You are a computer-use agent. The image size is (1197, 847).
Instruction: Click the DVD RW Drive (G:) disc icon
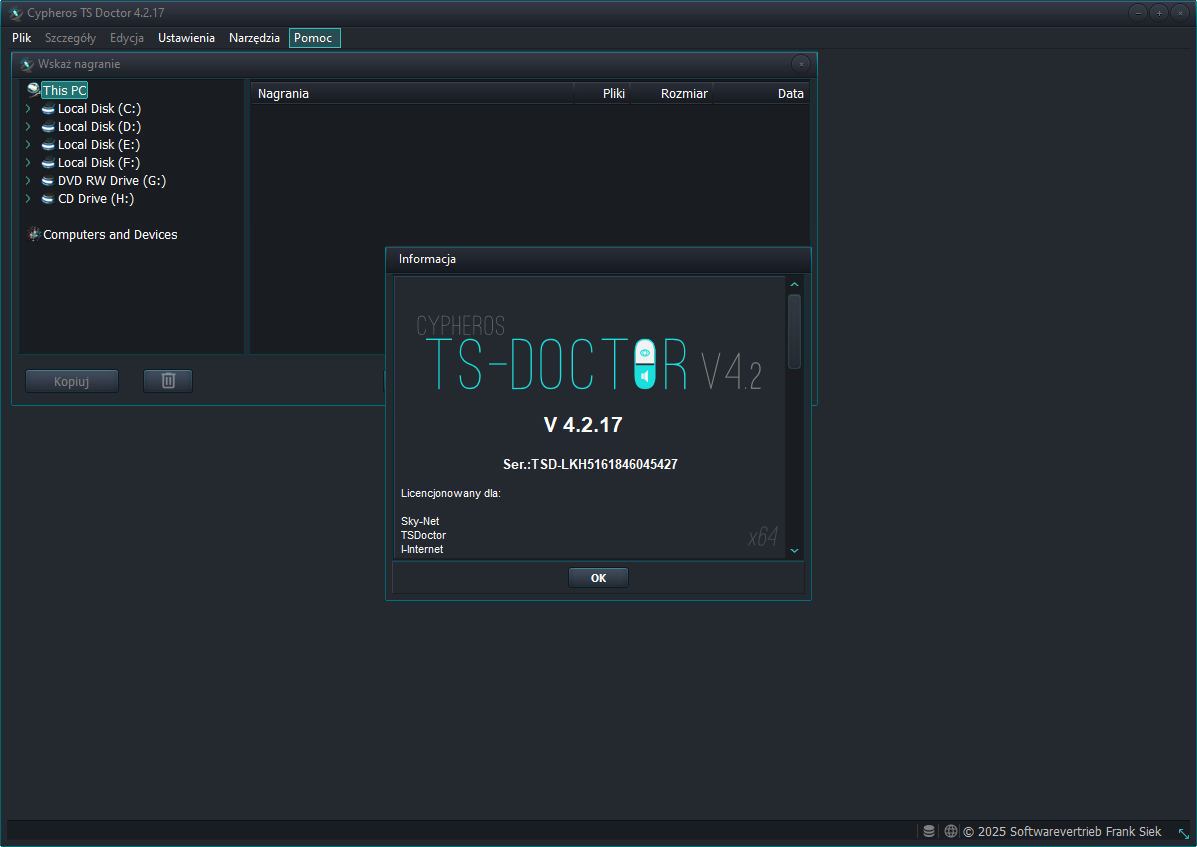48,181
